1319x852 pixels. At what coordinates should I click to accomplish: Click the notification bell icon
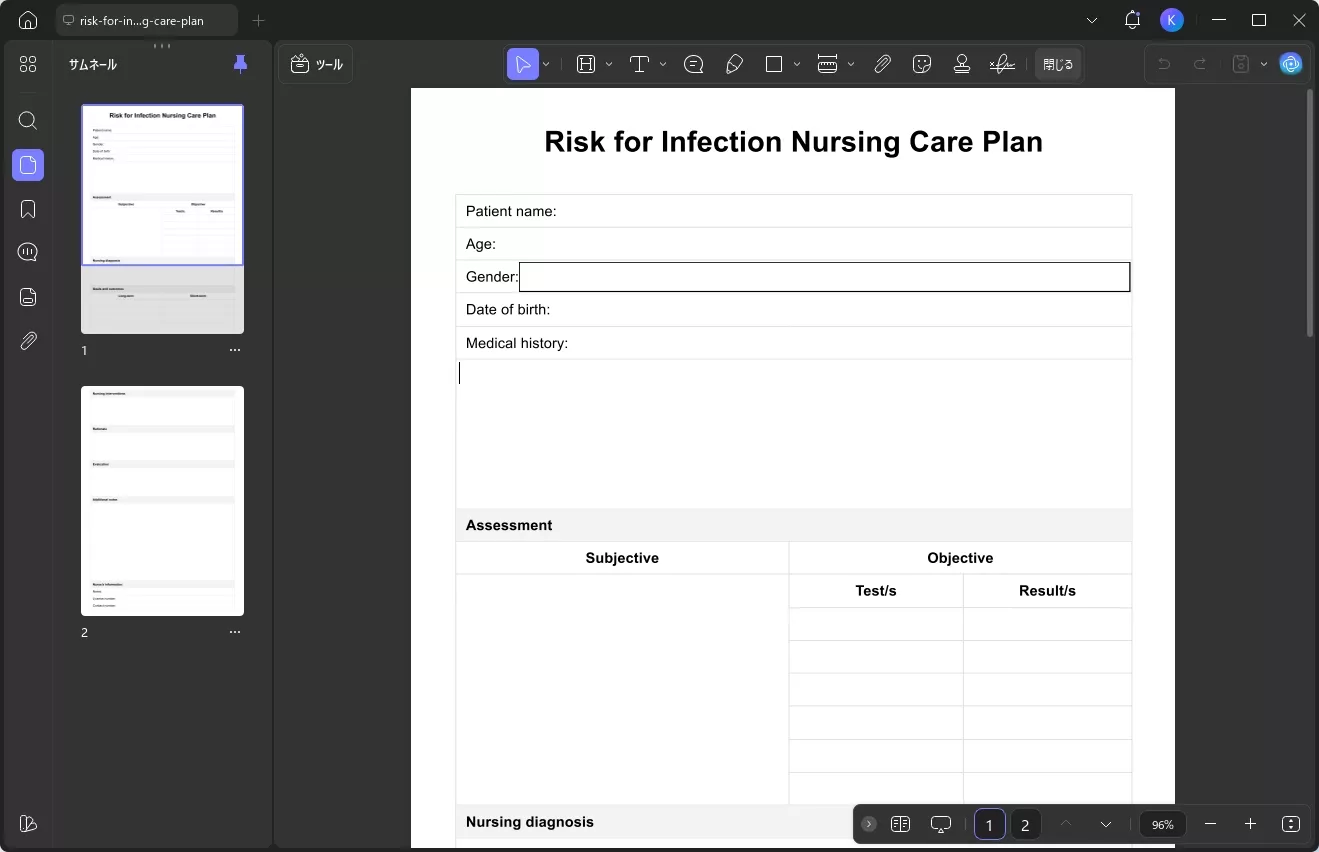point(1132,20)
